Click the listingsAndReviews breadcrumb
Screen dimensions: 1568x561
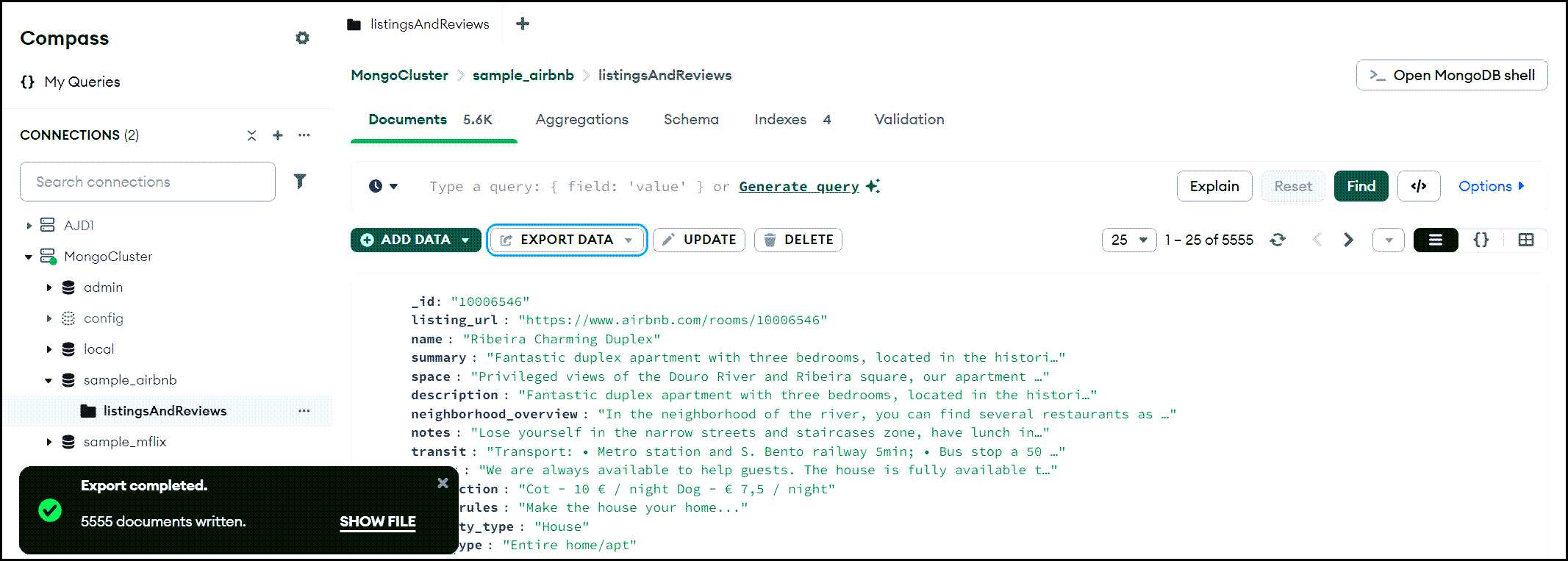665,75
